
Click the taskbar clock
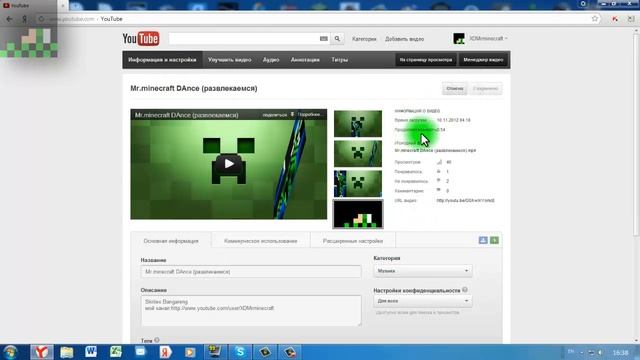pos(620,352)
